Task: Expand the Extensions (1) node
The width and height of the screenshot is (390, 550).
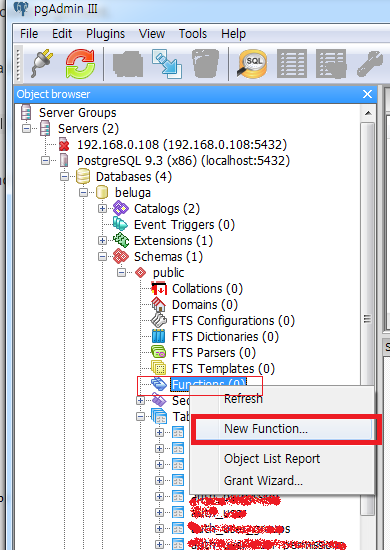Action: pyautogui.click(x=102, y=241)
